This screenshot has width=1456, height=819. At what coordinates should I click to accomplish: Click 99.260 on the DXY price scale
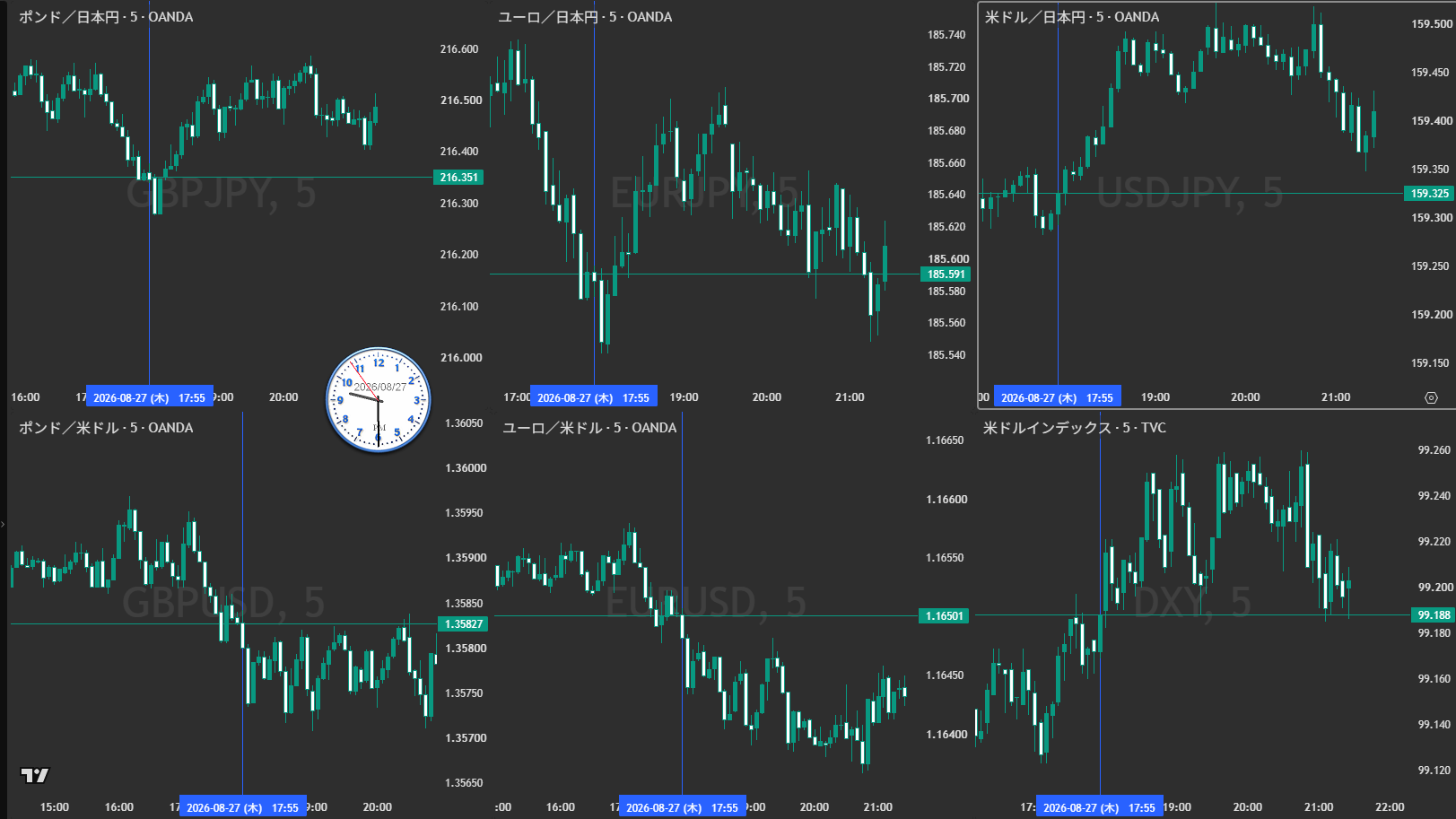1434,450
